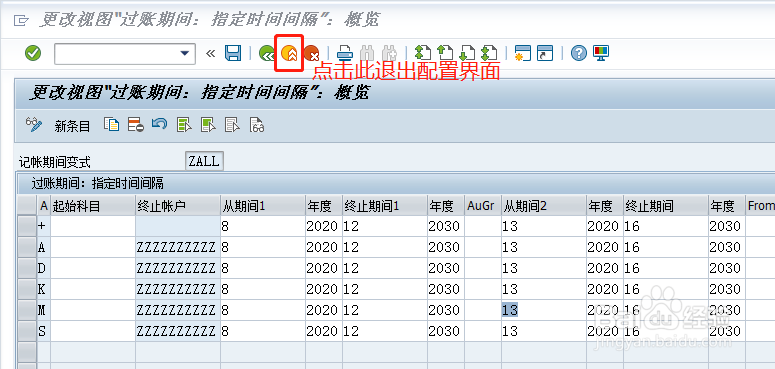Go to next page icon
This screenshot has width=775, height=369.
click(467, 53)
